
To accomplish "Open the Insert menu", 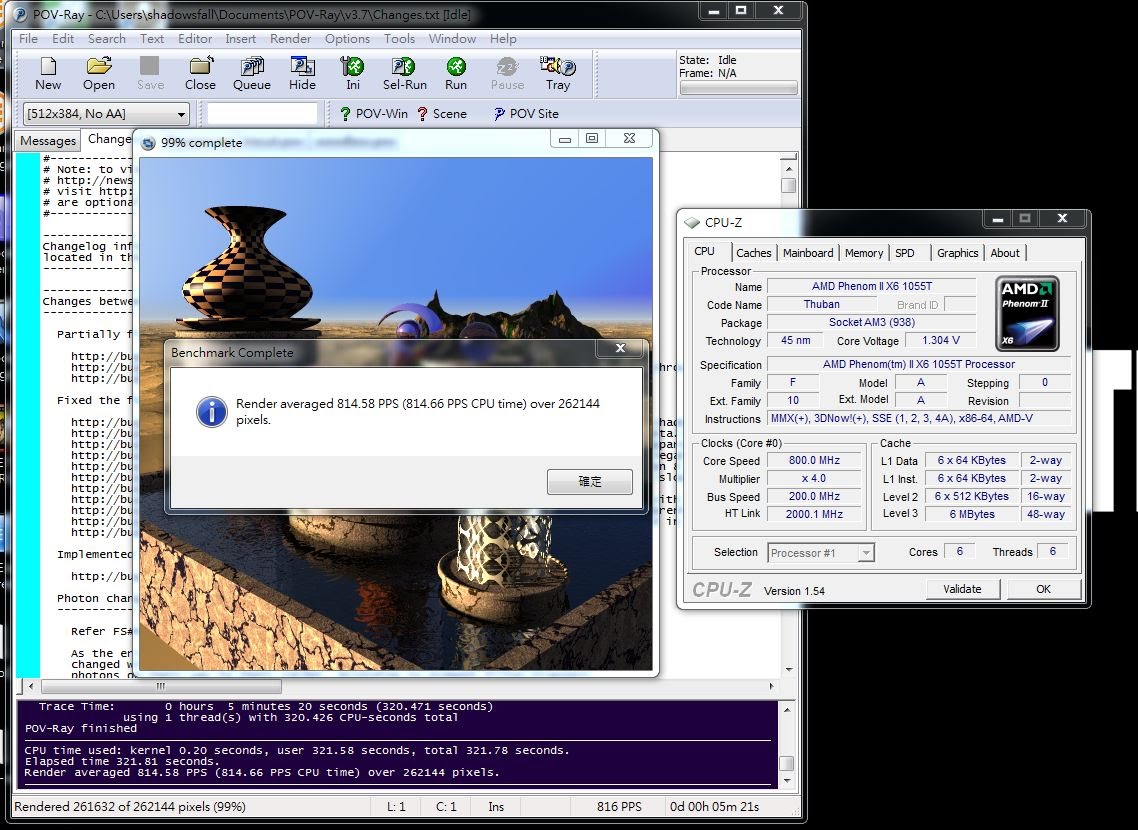I will [240, 39].
